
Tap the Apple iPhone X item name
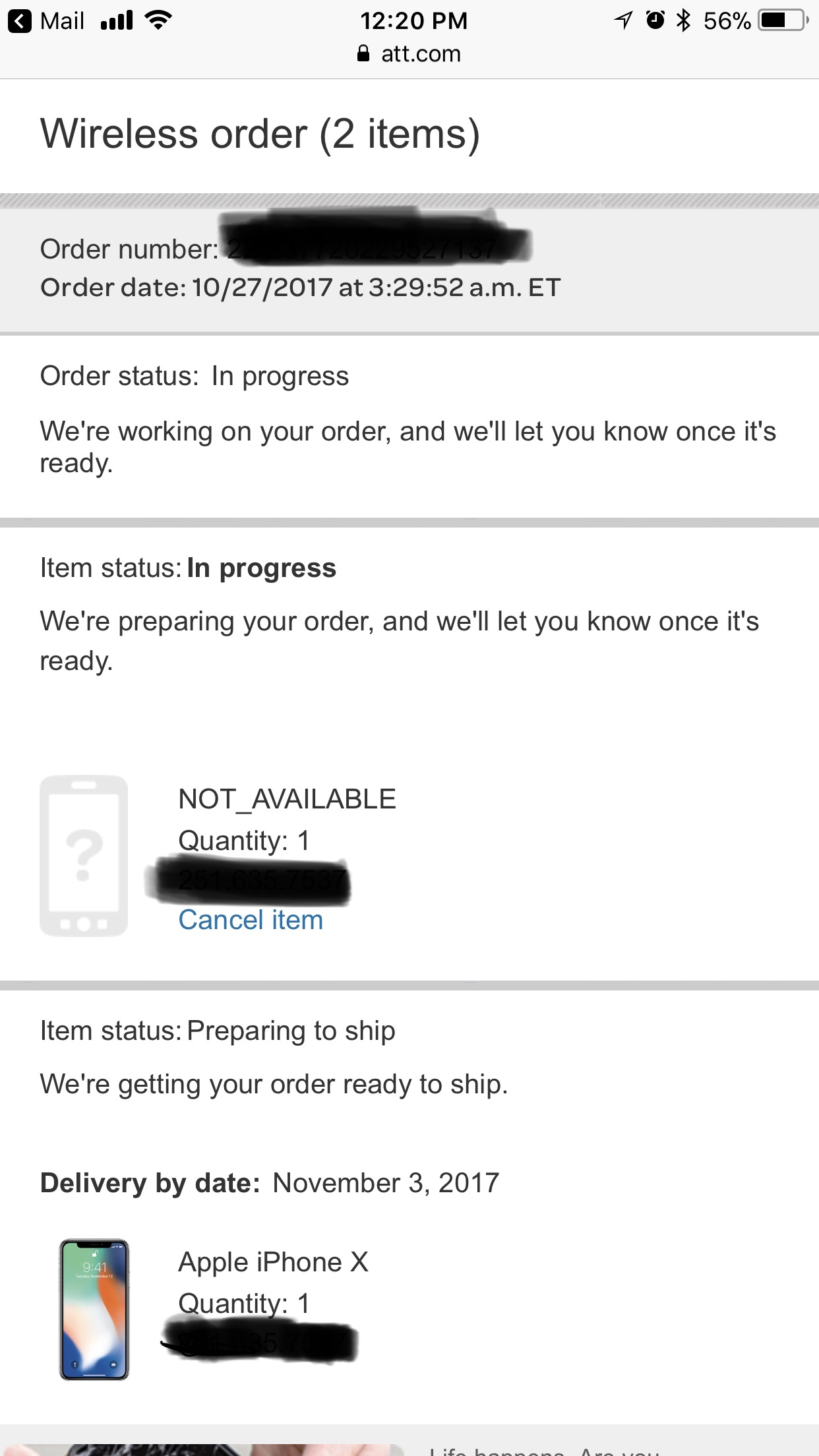pyautogui.click(x=273, y=1262)
